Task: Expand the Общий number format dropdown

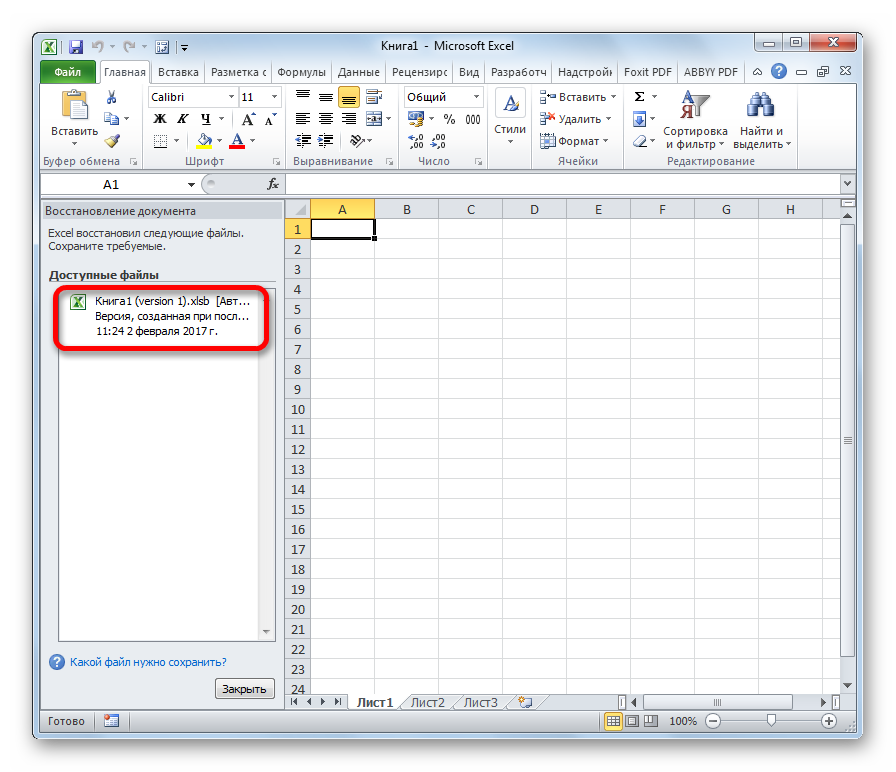Action: tap(476, 97)
